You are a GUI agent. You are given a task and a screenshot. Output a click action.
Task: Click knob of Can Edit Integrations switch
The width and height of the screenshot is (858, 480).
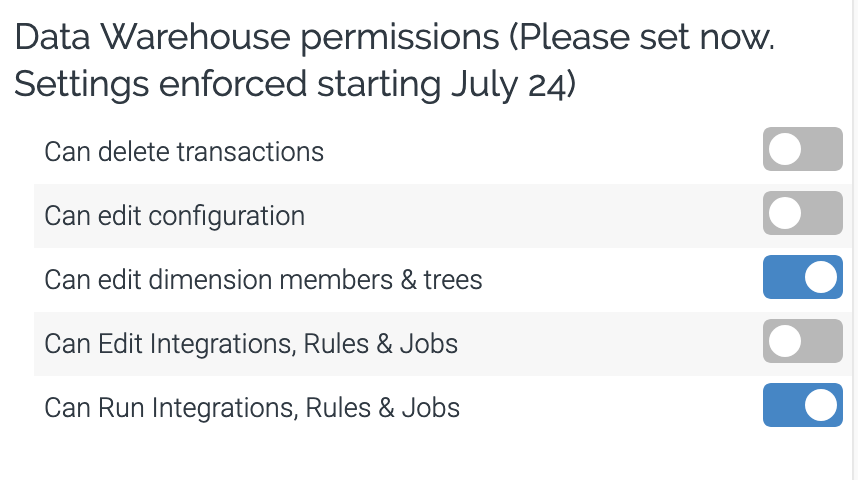(786, 343)
